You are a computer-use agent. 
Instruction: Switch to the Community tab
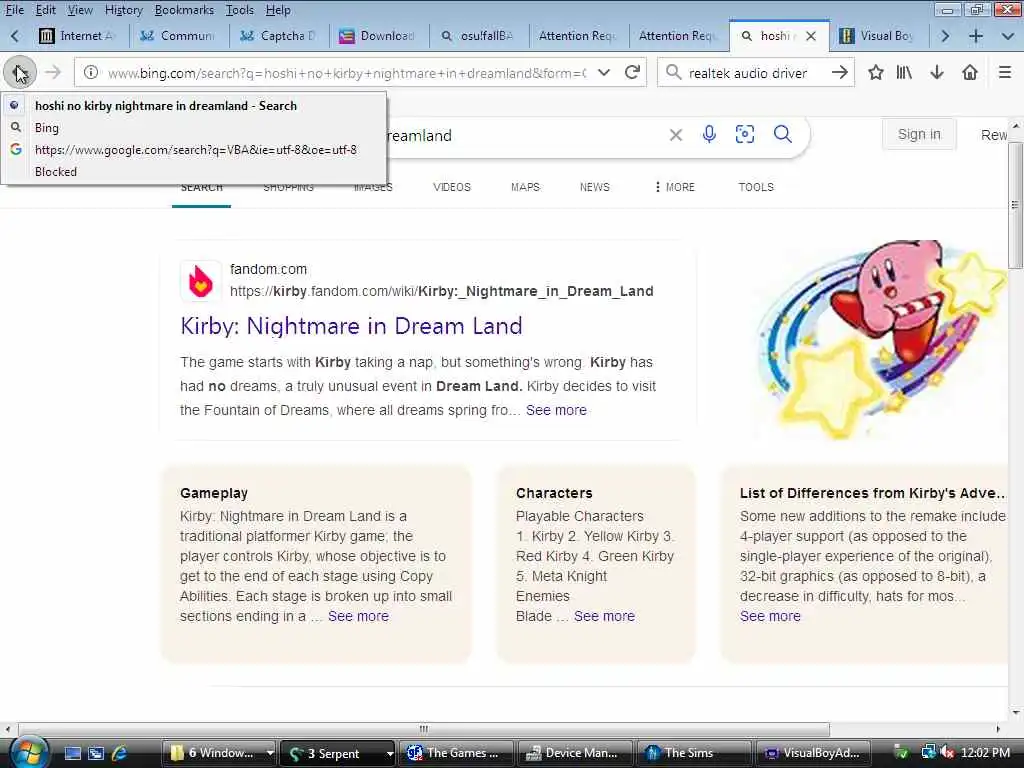(x=179, y=36)
